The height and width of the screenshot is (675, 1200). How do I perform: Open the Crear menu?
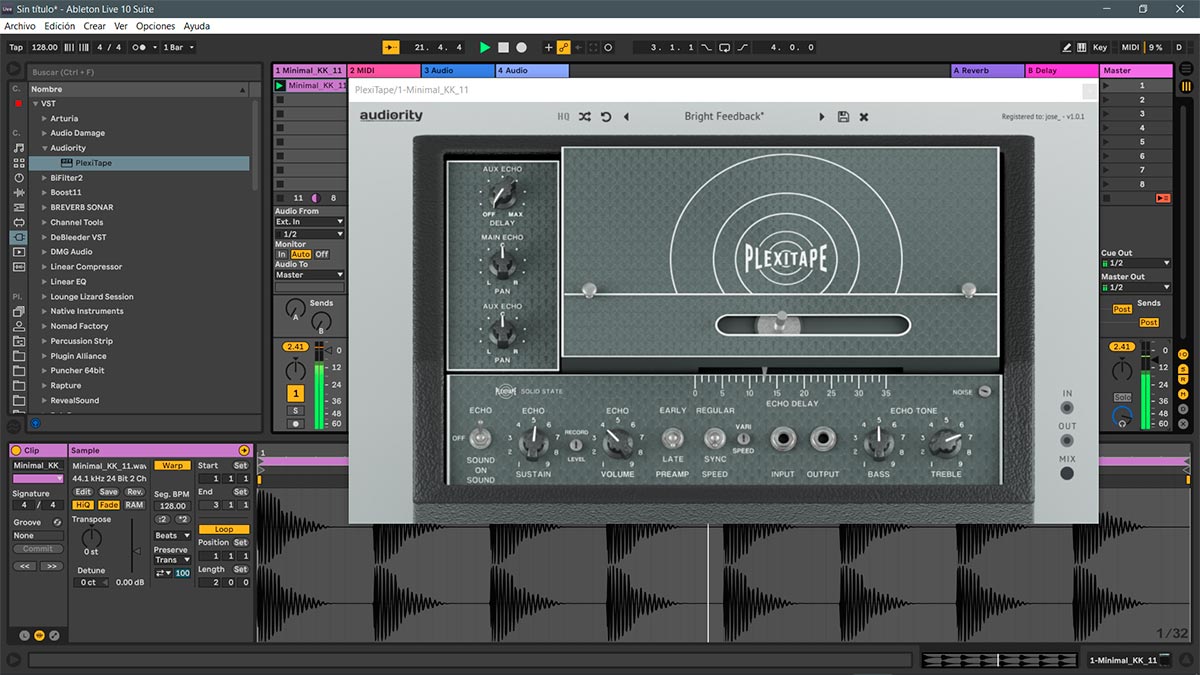coord(95,26)
